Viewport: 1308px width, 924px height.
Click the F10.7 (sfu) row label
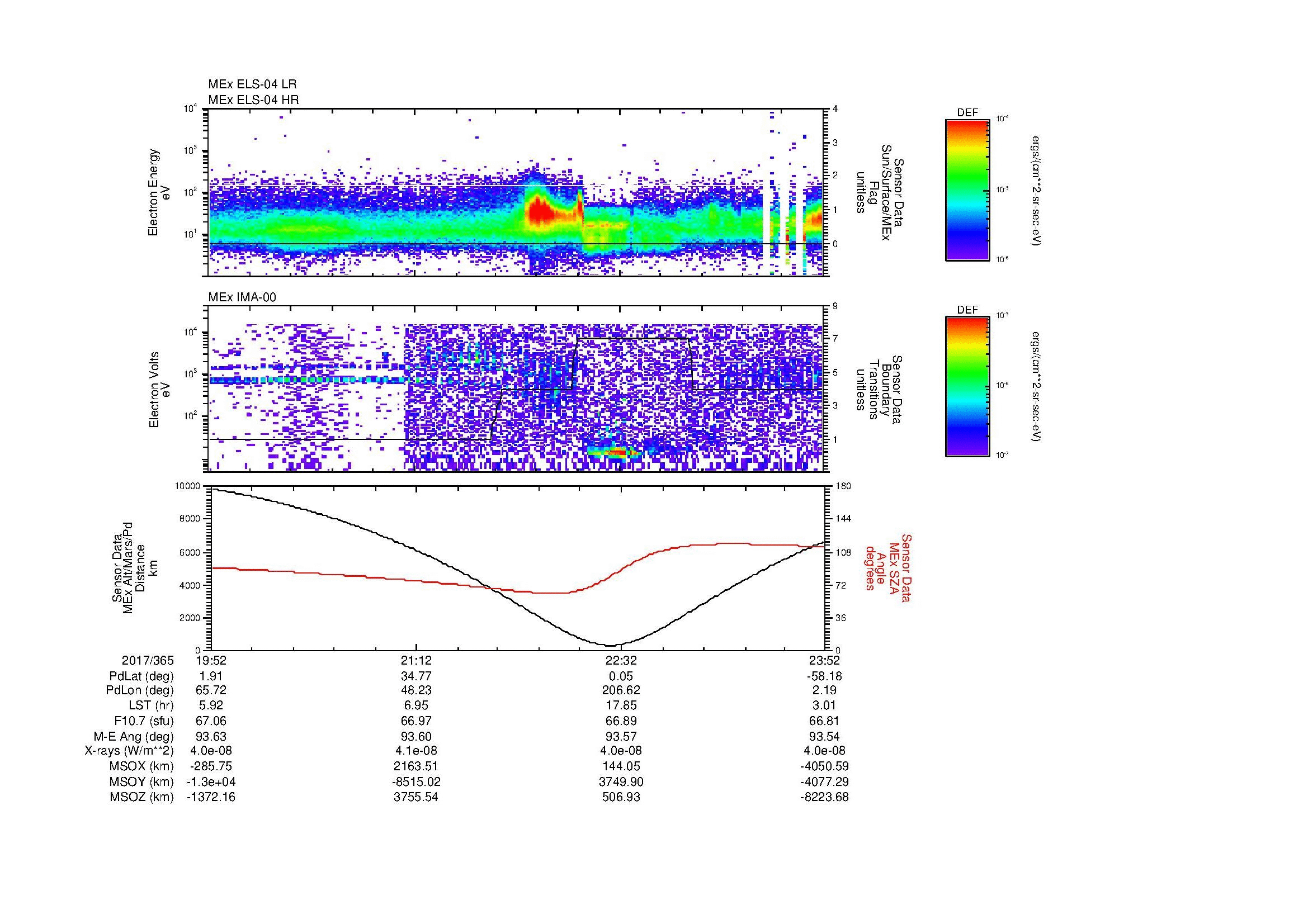point(144,721)
